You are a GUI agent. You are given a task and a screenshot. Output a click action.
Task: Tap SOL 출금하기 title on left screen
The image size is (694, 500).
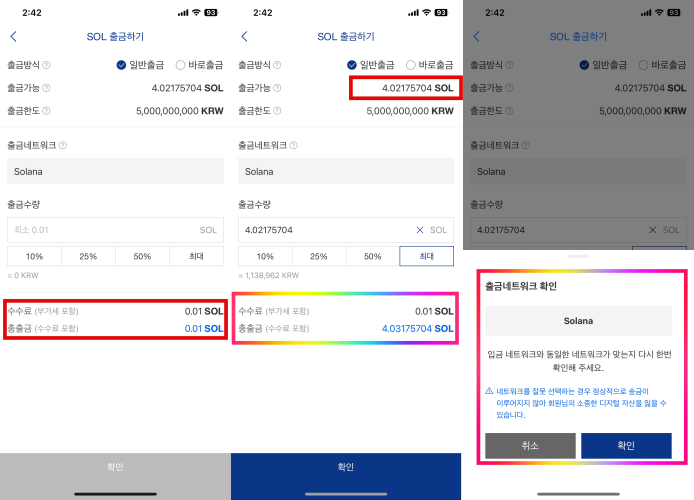click(116, 37)
